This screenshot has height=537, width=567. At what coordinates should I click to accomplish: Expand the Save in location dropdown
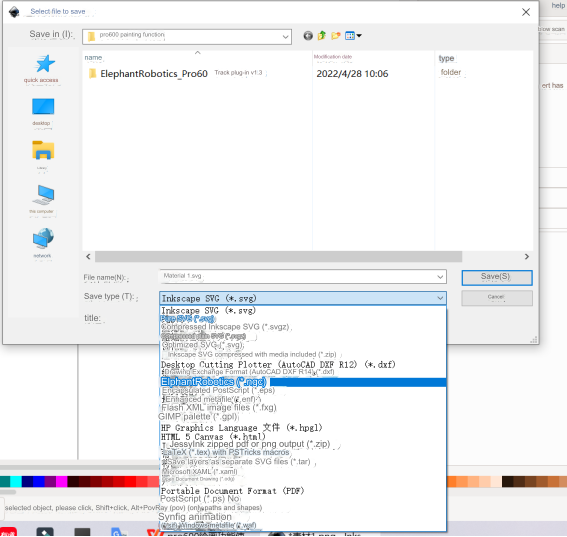(x=285, y=37)
